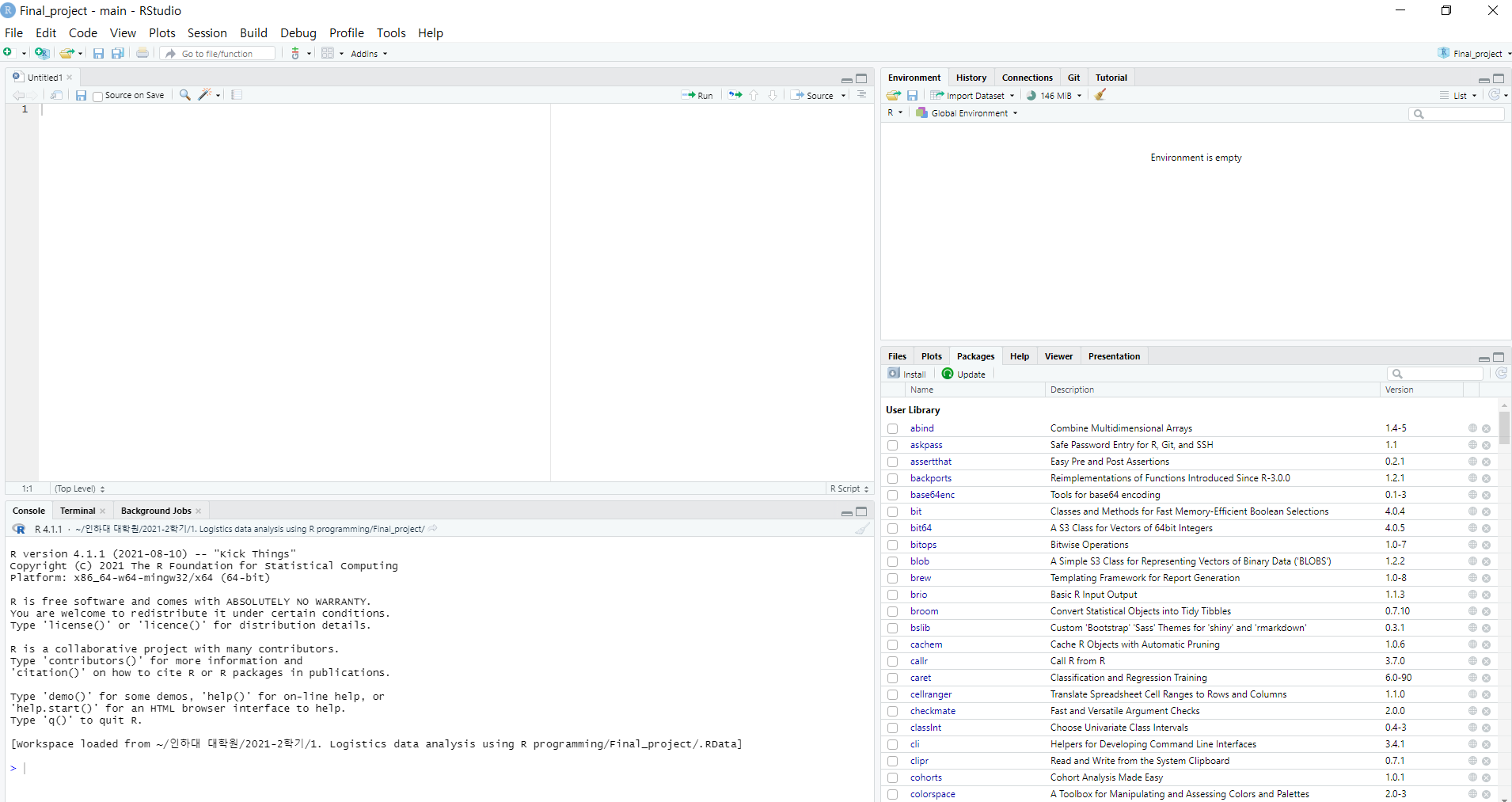Expand the Addins dropdown
This screenshot has width=1512, height=802.
pos(369,54)
